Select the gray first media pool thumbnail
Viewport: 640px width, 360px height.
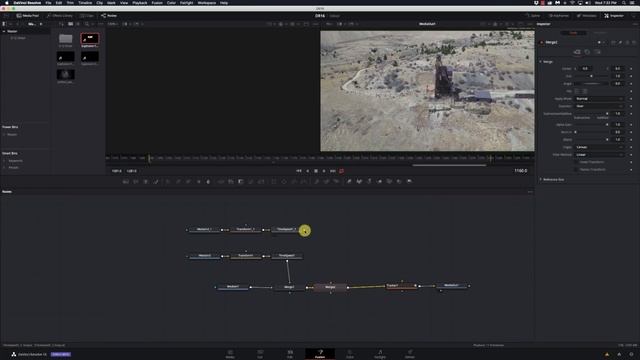coord(65,39)
